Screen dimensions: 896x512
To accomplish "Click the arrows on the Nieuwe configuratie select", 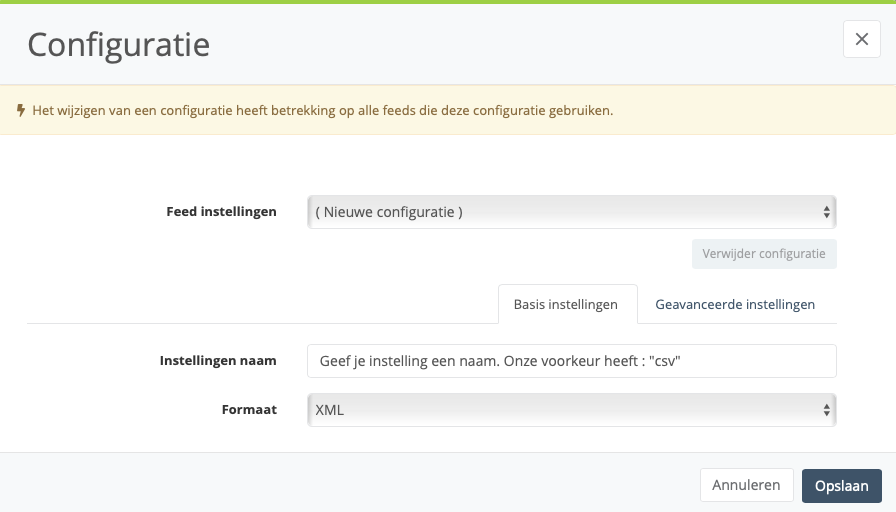I will [x=826, y=212].
